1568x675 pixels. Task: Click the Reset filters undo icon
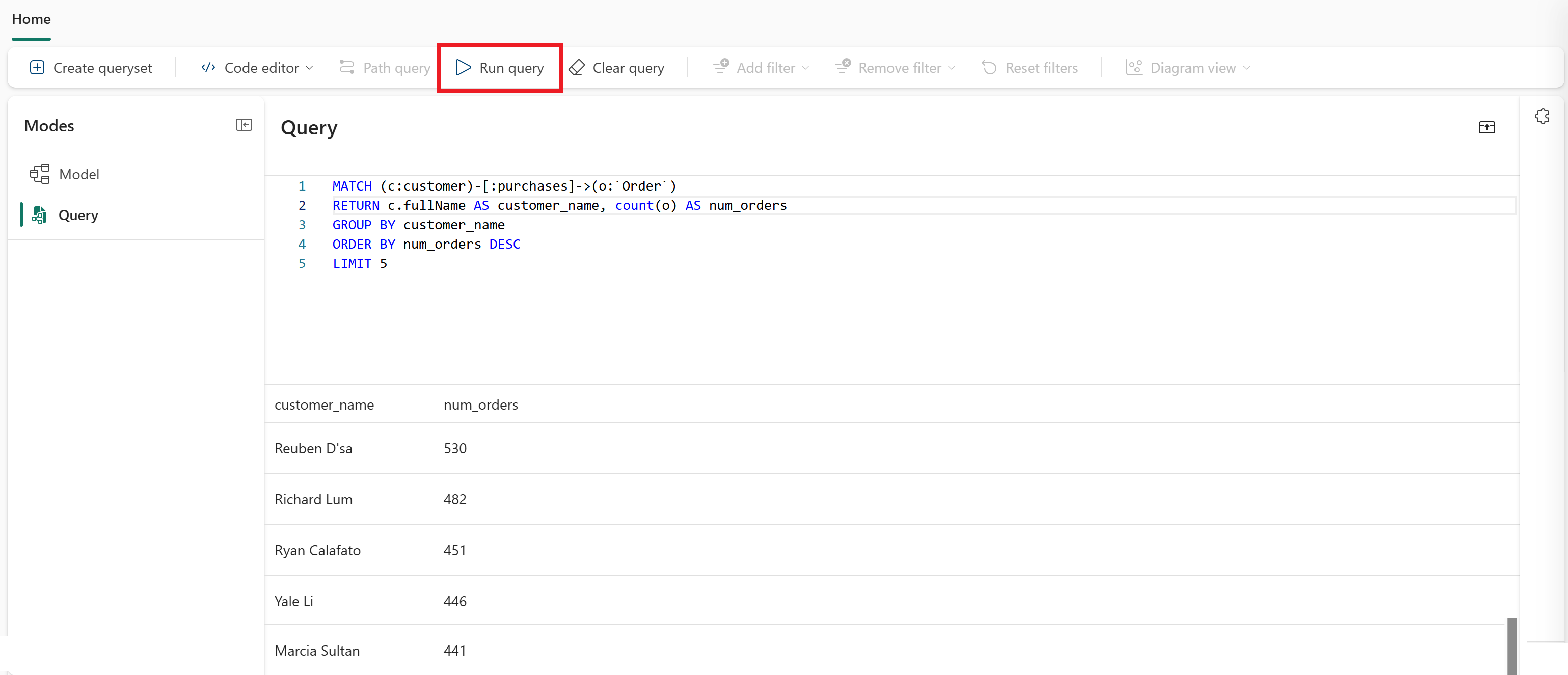(990, 68)
